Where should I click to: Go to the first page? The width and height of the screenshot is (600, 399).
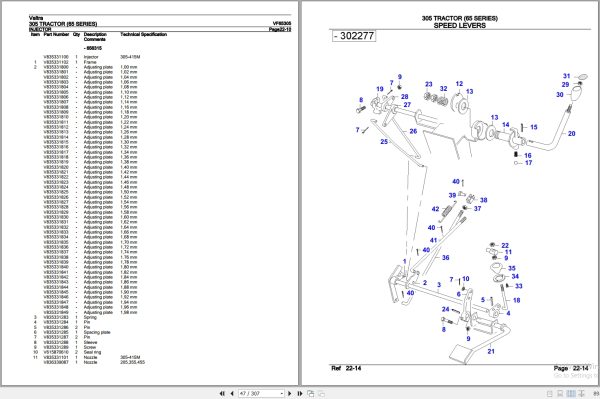click(x=222, y=393)
